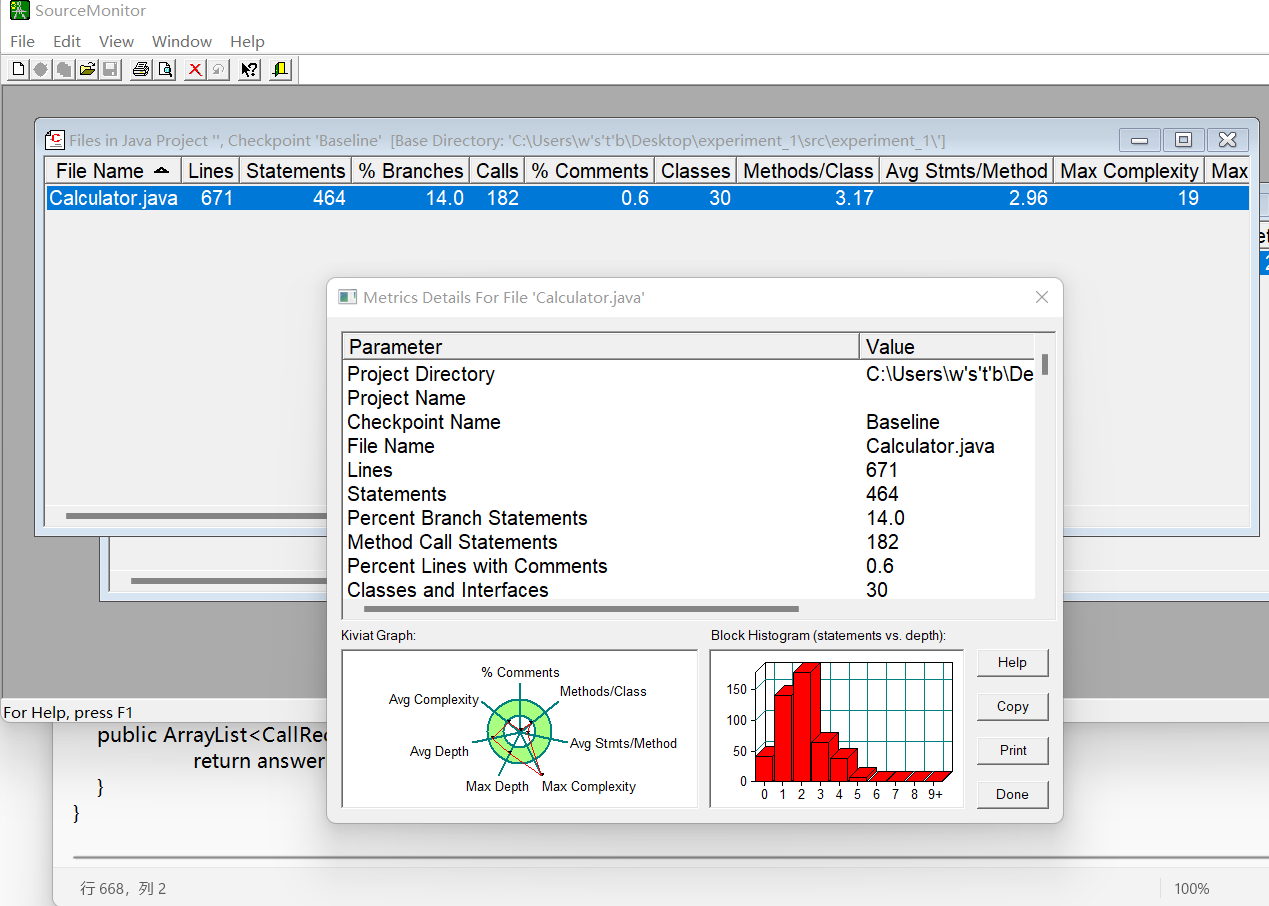Print using the printer toolbar icon
This screenshot has width=1269, height=906.
pyautogui.click(x=141, y=69)
